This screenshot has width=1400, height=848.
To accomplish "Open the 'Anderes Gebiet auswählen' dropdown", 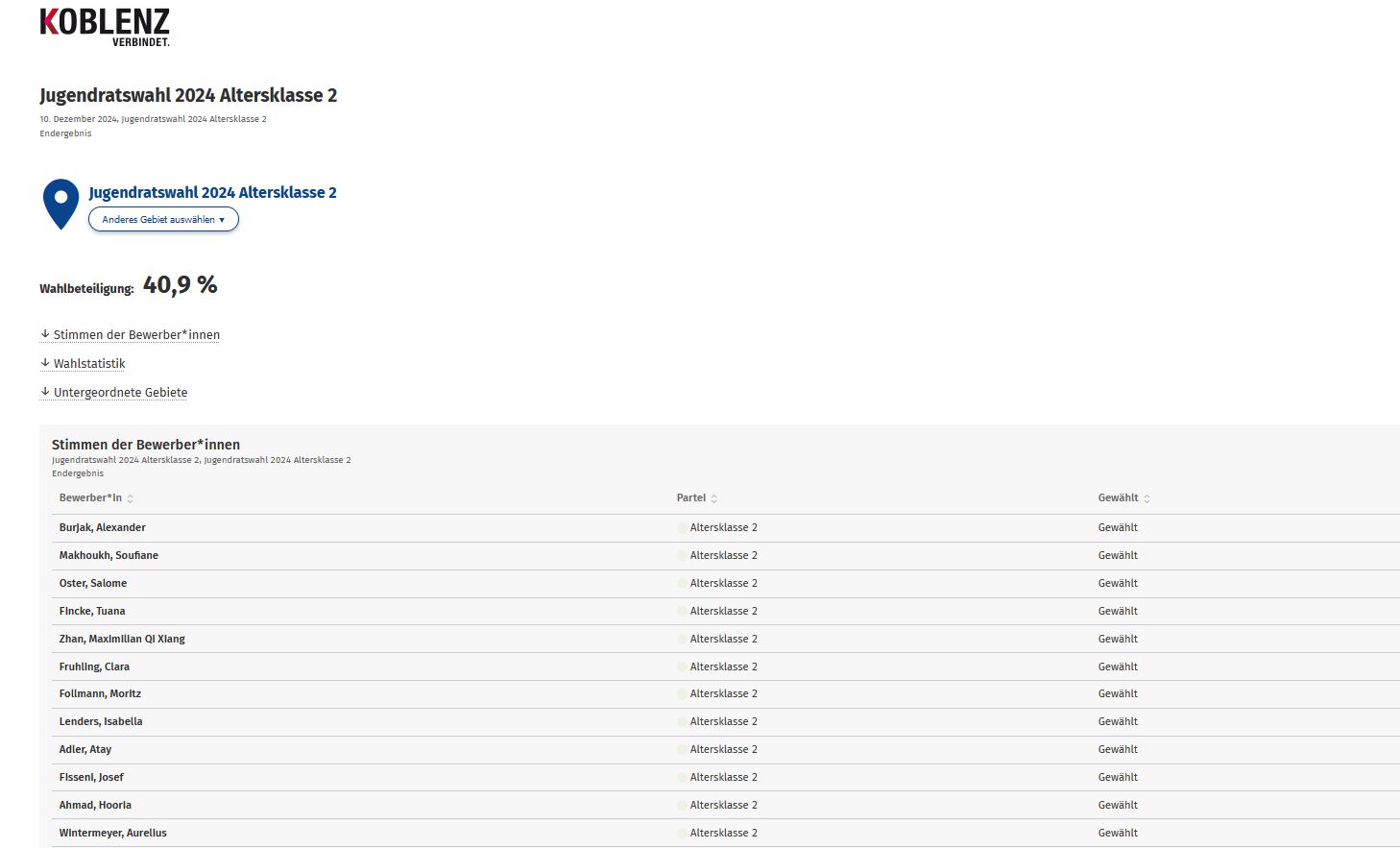I will pos(163,220).
